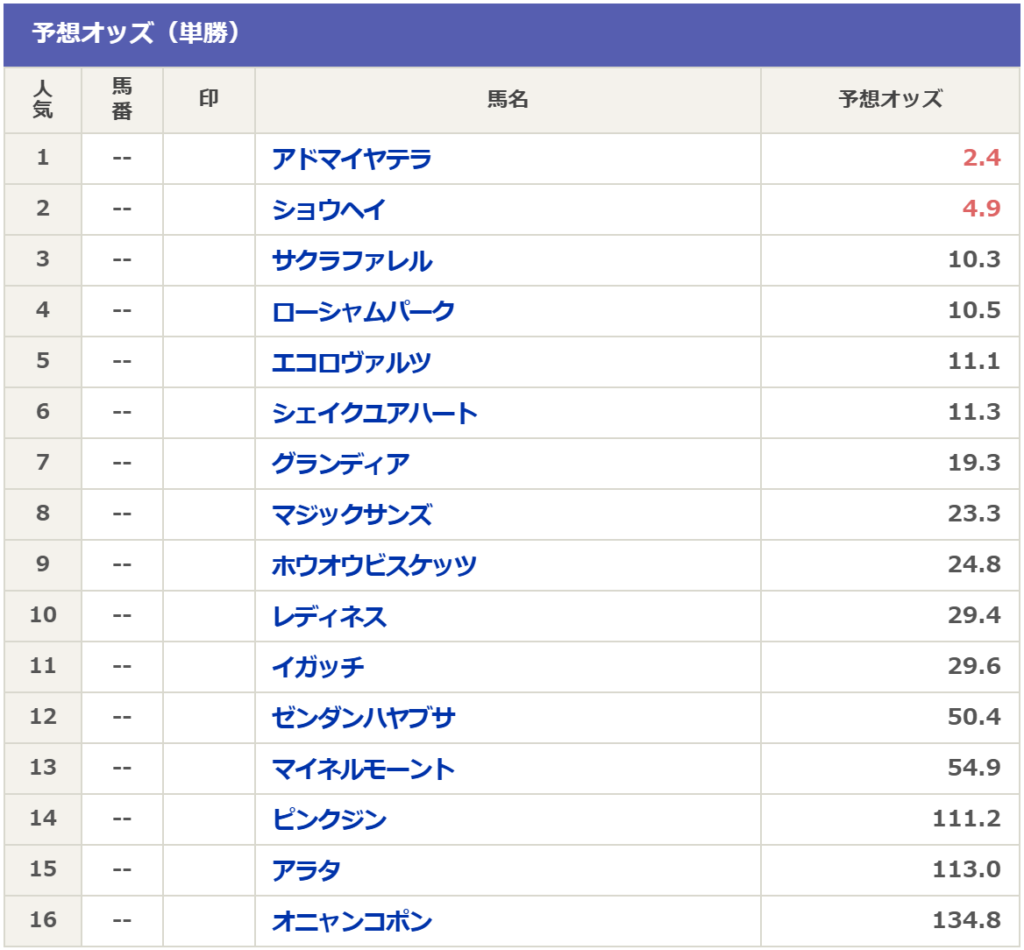
Task: Select the エコロヴァルツ link
Action: pyautogui.click(x=351, y=362)
